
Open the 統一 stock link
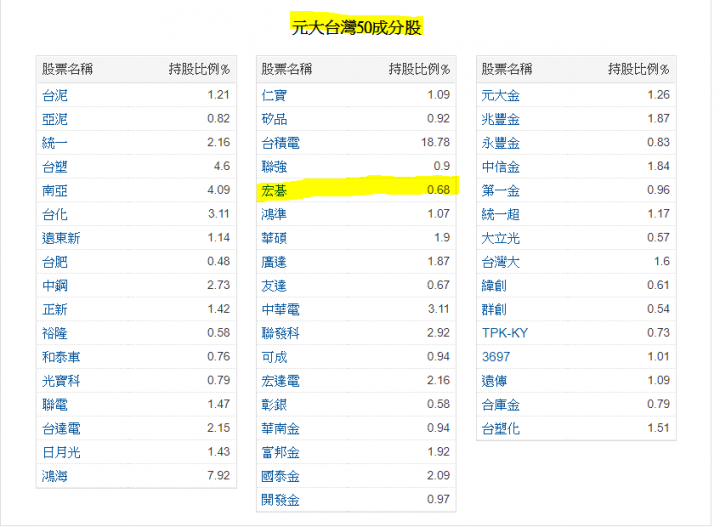(55, 143)
